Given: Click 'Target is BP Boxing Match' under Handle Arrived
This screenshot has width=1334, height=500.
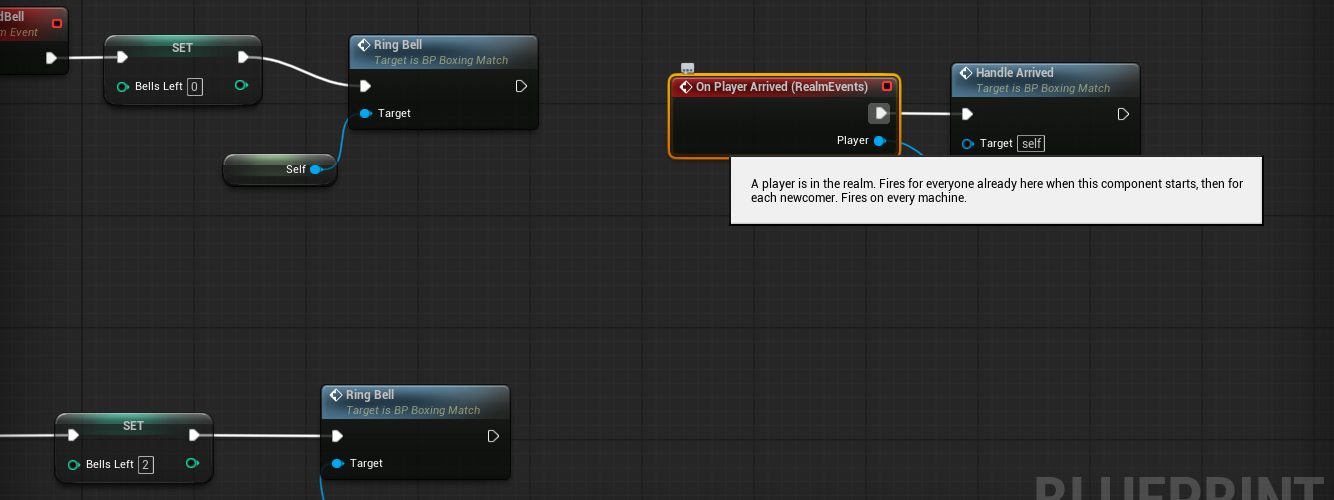Looking at the screenshot, I should (1043, 88).
